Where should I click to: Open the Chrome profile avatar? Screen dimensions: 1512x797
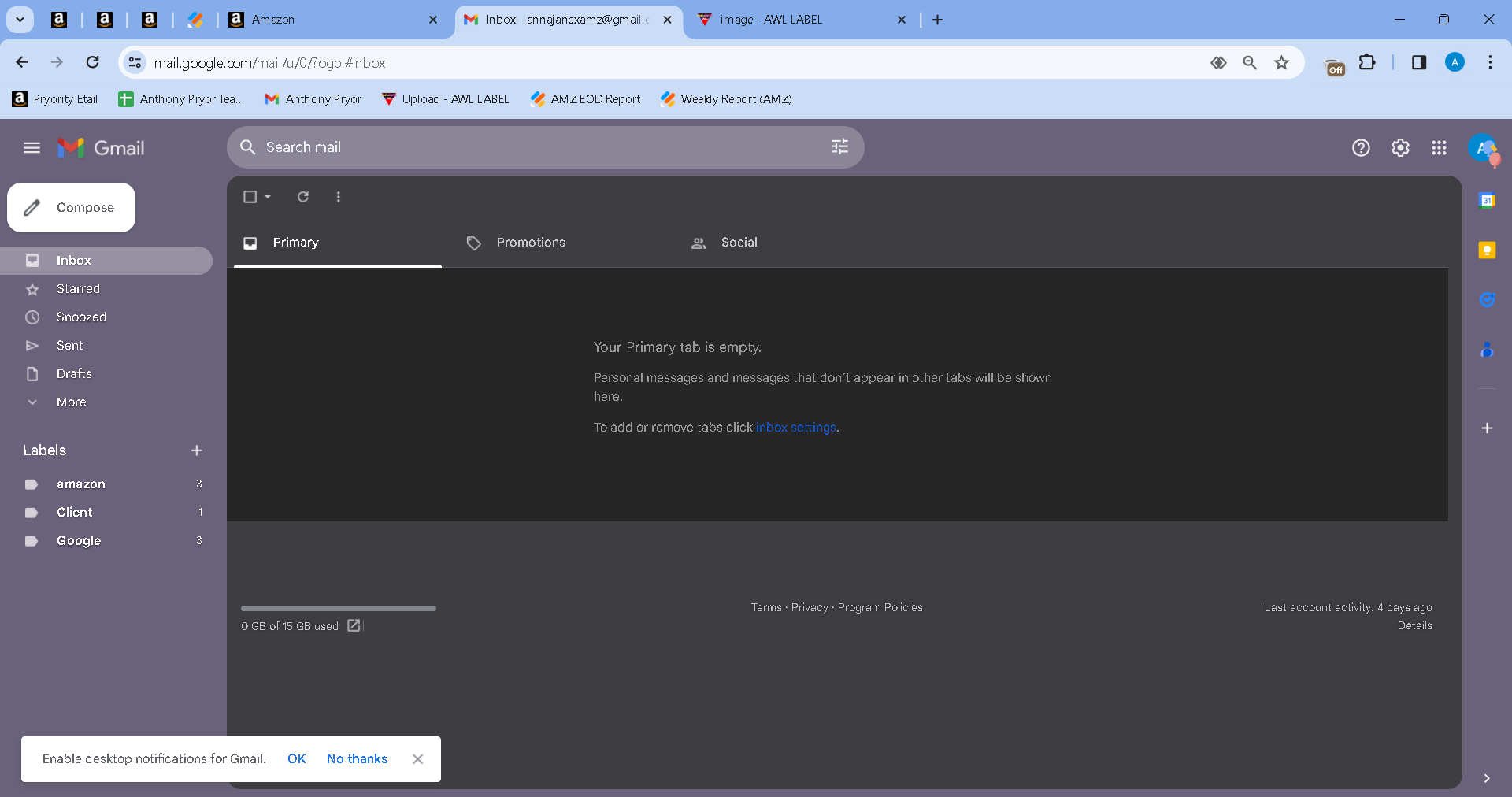[x=1455, y=62]
